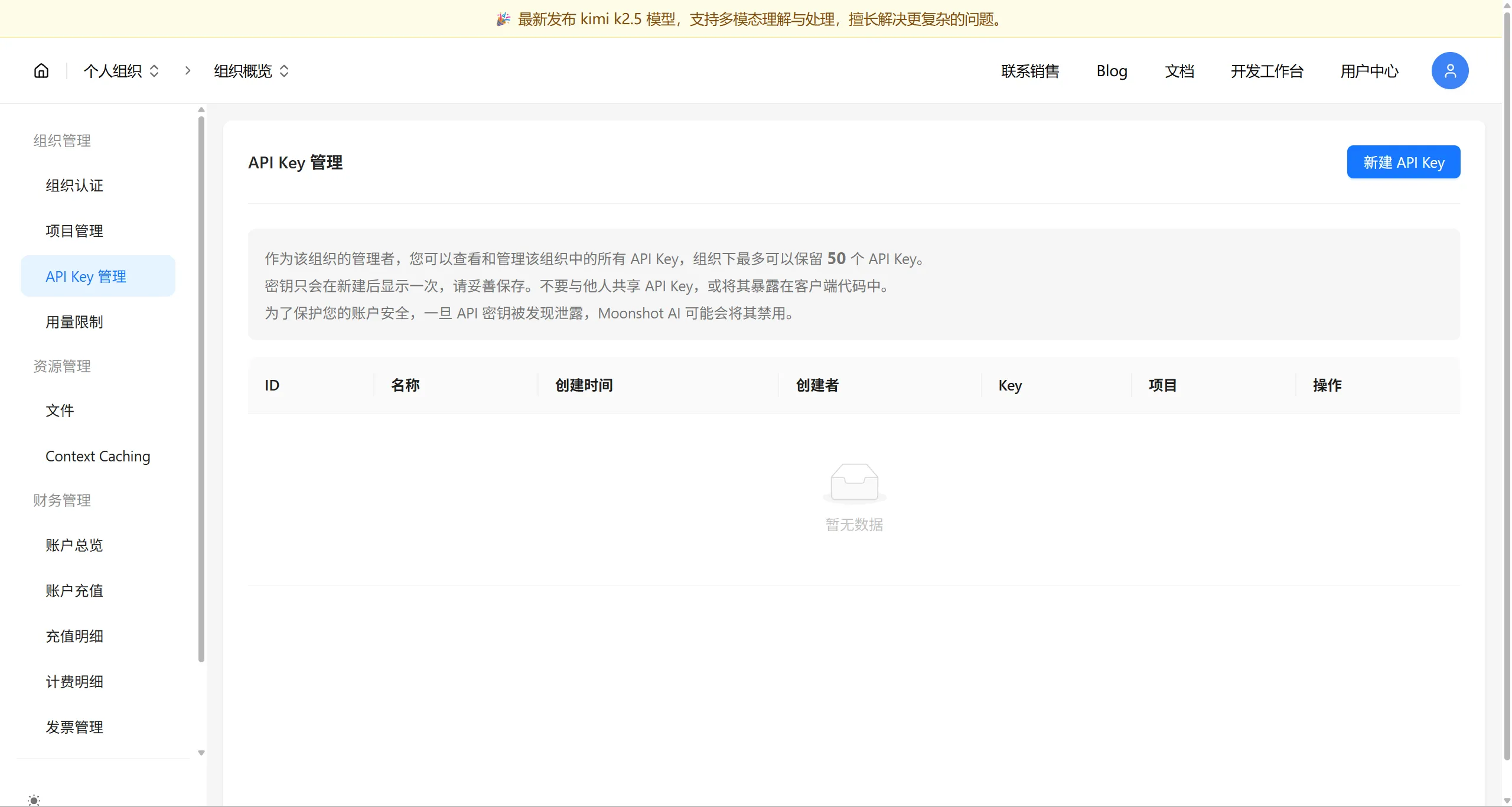This screenshot has width=1512, height=807.
Task: Click the empty inbox placeholder icon
Action: 854,482
